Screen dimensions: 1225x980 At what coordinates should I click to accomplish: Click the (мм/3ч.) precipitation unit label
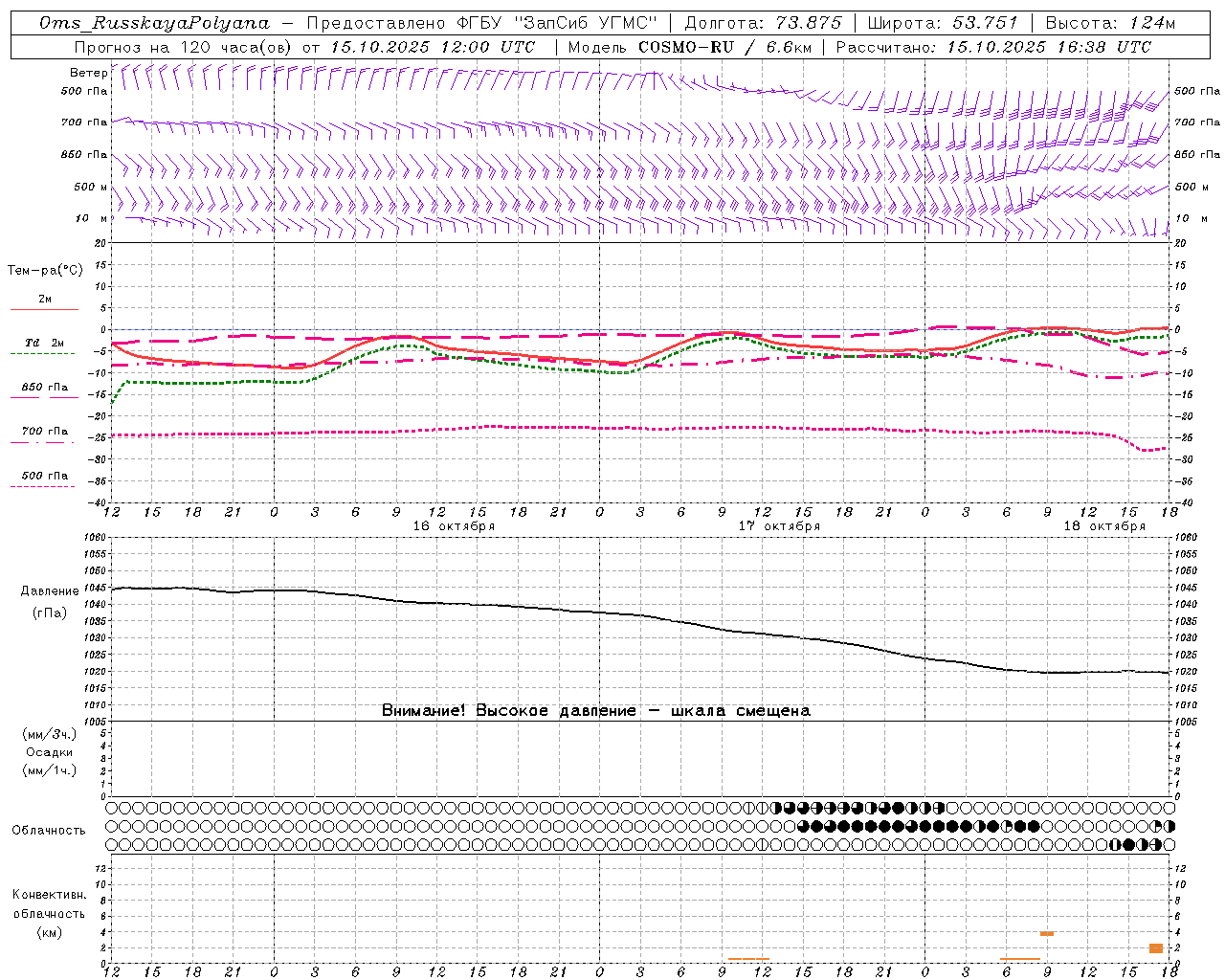[49, 734]
